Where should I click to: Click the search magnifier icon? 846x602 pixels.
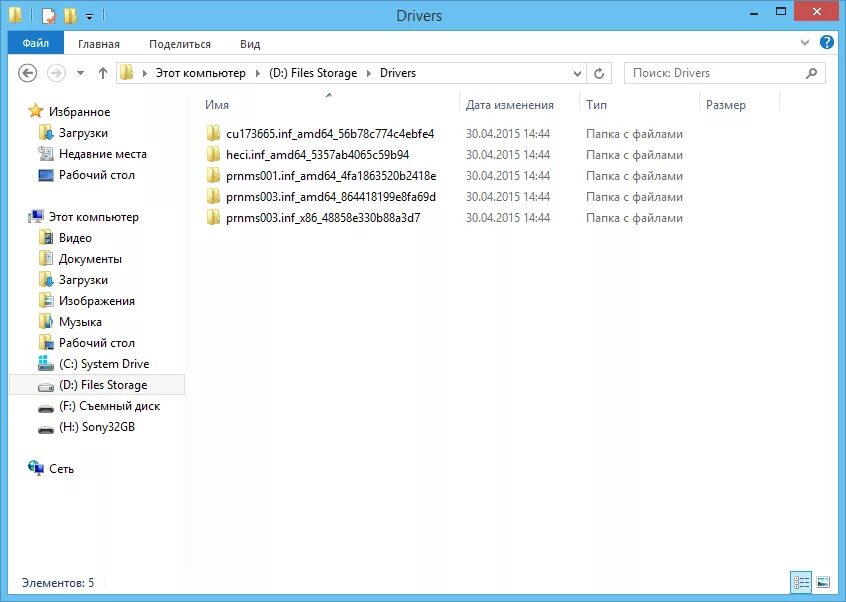click(811, 73)
